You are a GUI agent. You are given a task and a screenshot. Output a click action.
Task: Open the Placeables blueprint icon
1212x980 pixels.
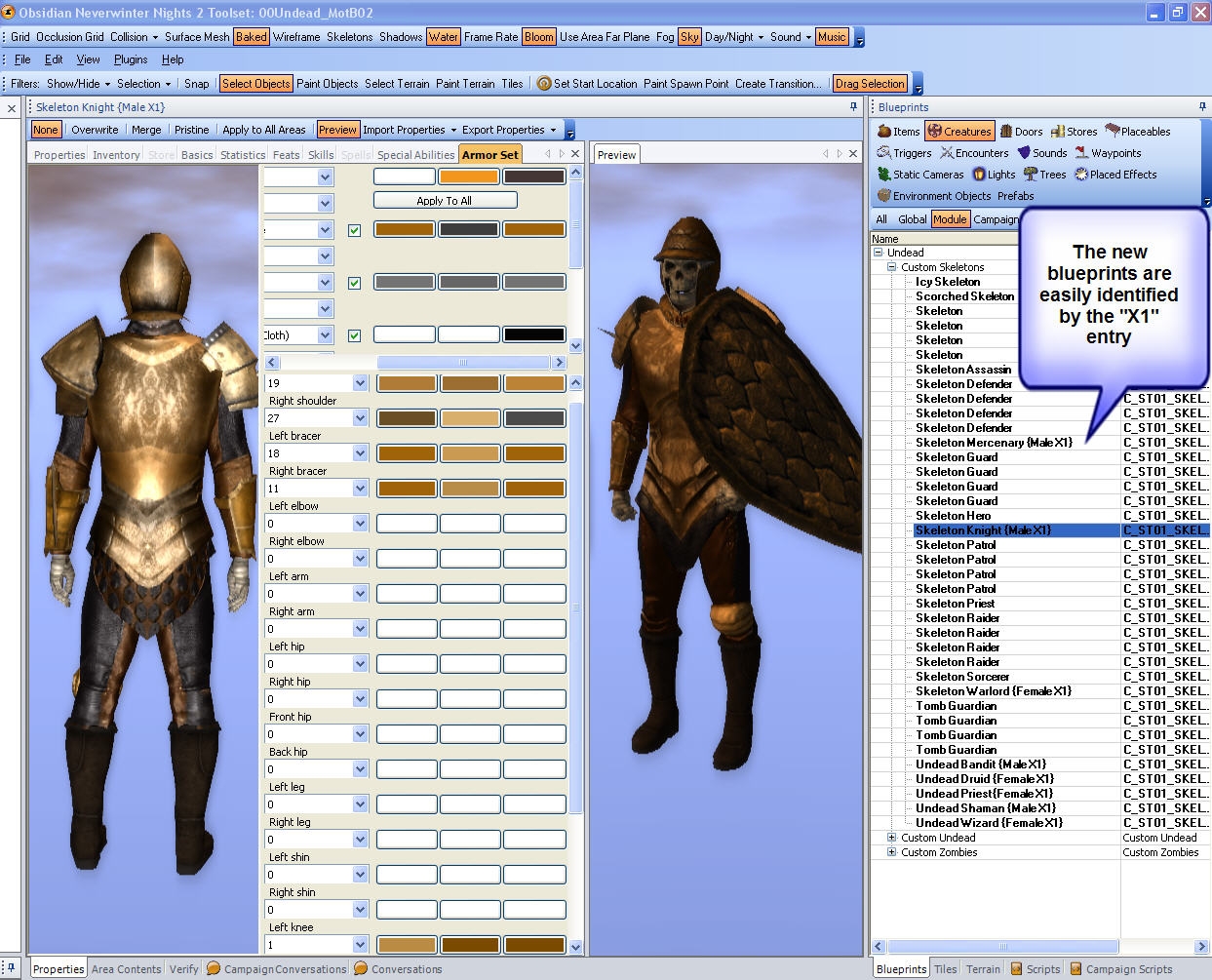(1113, 132)
